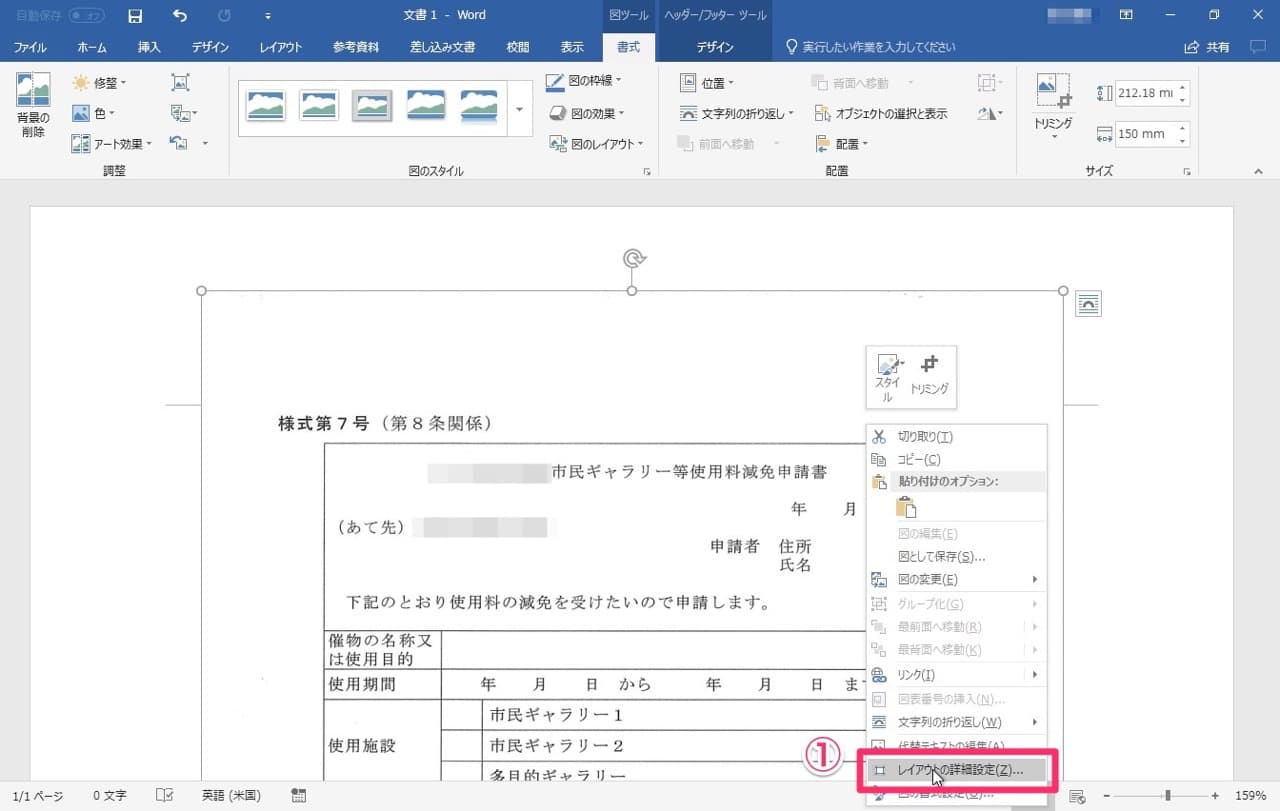Choose 切り取り from the context menu
Viewport: 1280px width, 811px height.
(957, 437)
